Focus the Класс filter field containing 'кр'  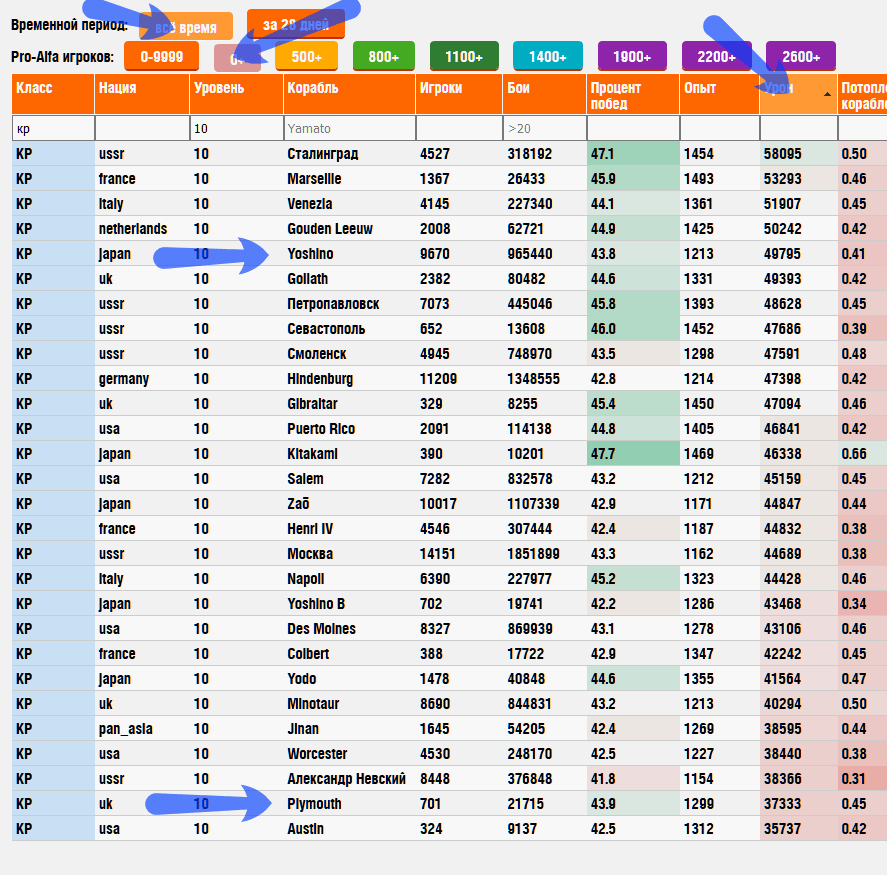point(53,128)
